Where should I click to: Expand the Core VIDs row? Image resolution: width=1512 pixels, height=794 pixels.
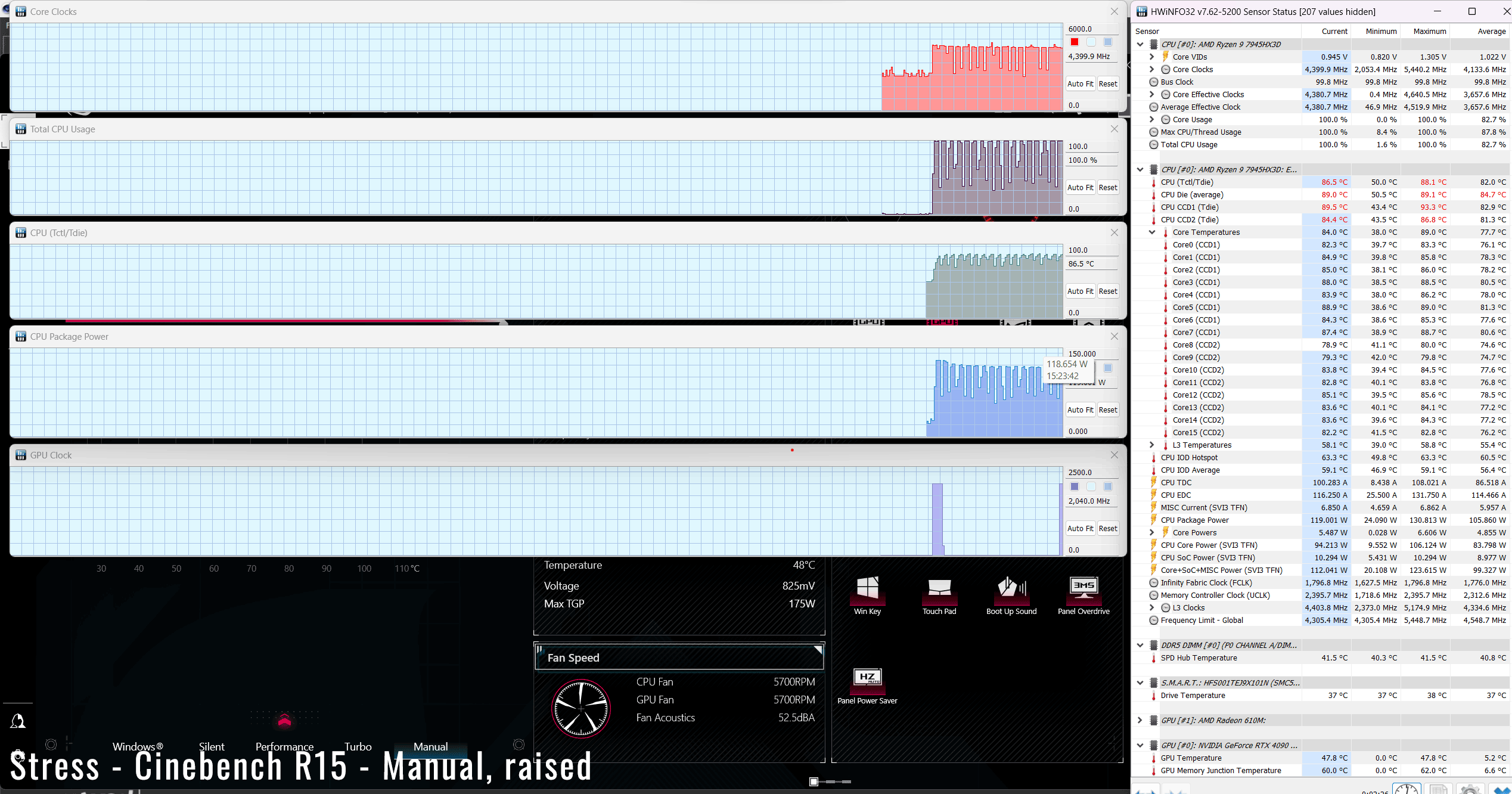1151,57
